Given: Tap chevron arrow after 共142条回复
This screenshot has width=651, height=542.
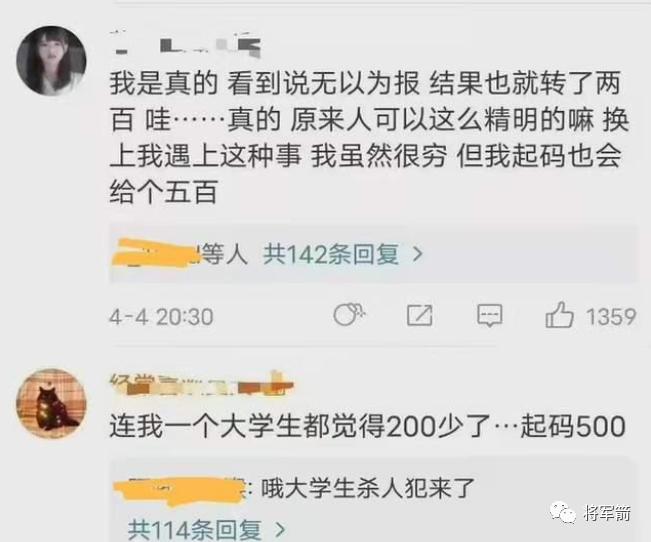Looking at the screenshot, I should 418,254.
